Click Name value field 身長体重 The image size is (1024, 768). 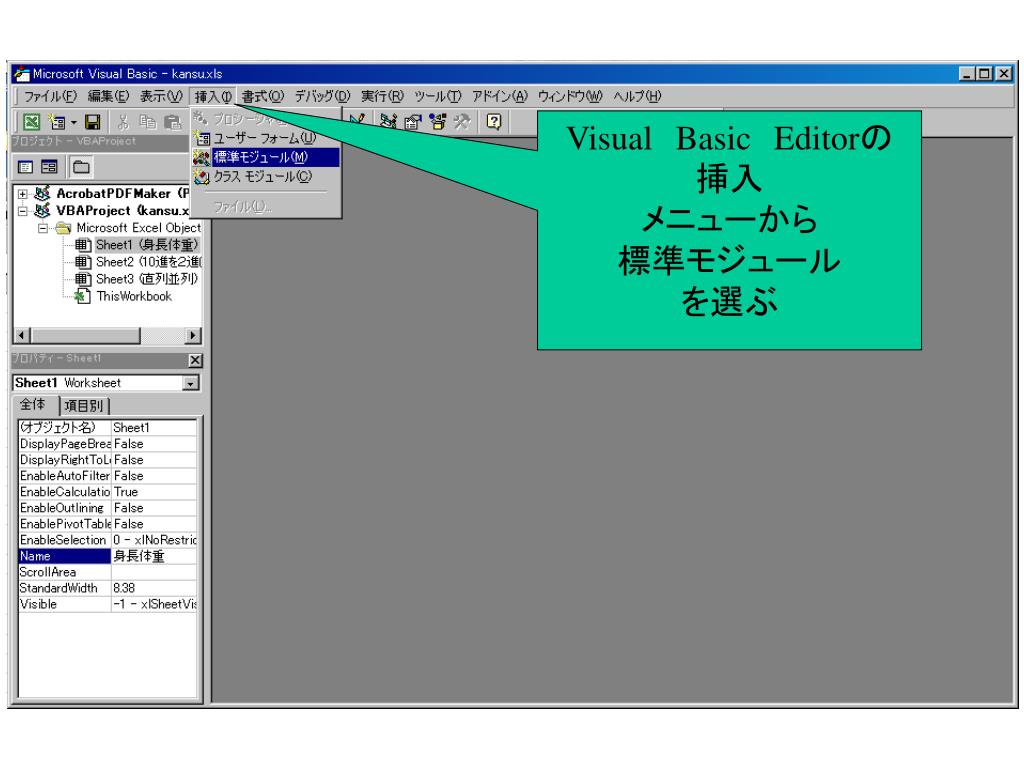(x=153, y=556)
